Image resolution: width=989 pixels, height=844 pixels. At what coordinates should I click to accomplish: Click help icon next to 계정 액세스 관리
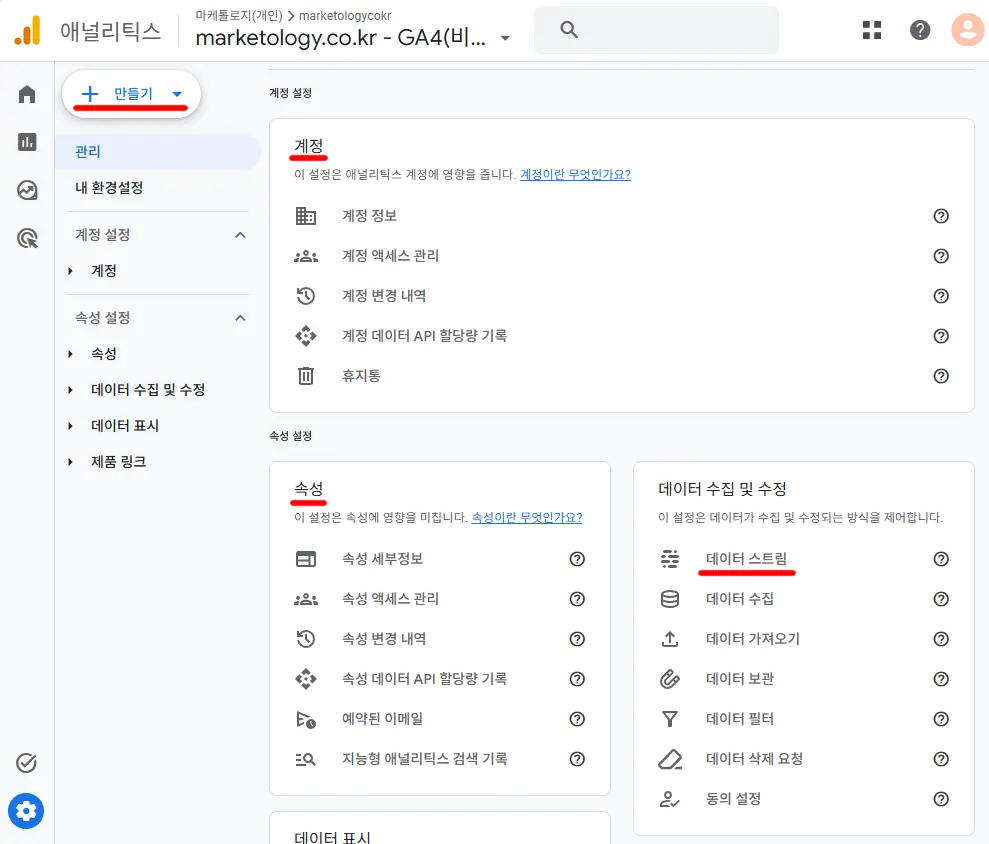(940, 256)
